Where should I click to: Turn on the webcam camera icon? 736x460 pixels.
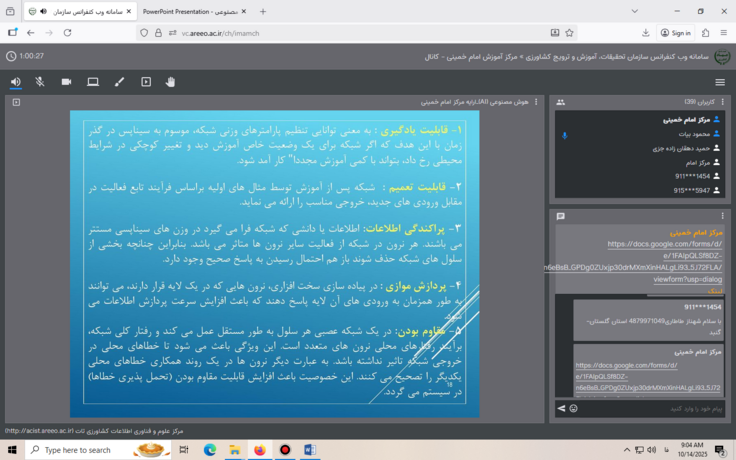coord(66,82)
